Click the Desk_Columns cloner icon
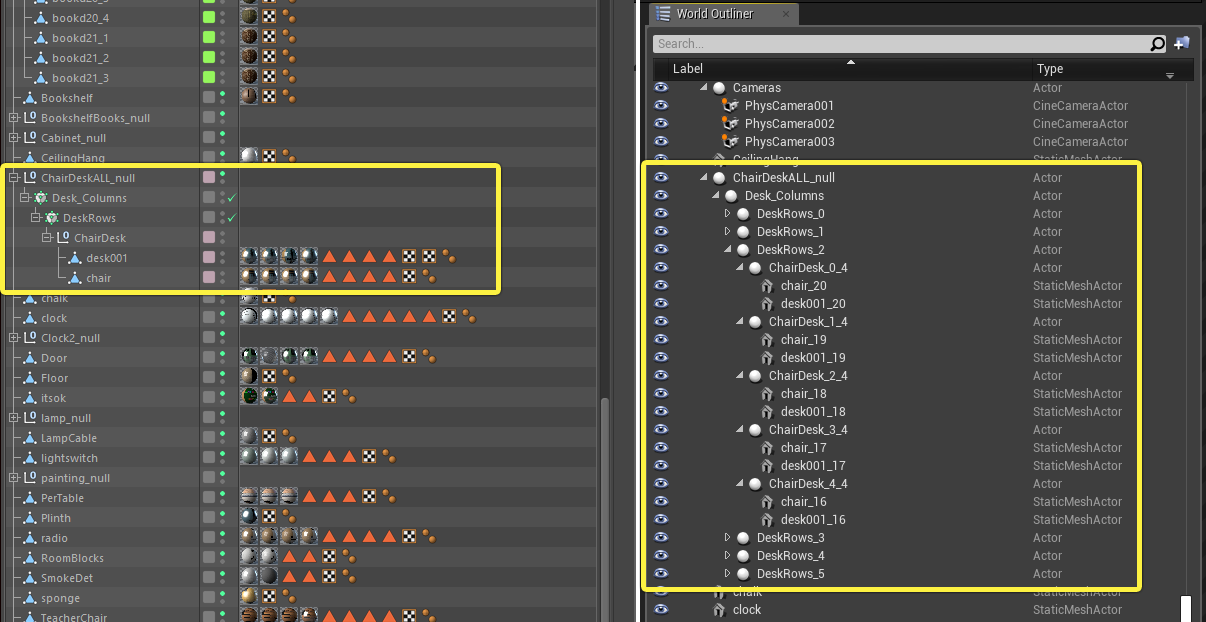 [x=41, y=198]
